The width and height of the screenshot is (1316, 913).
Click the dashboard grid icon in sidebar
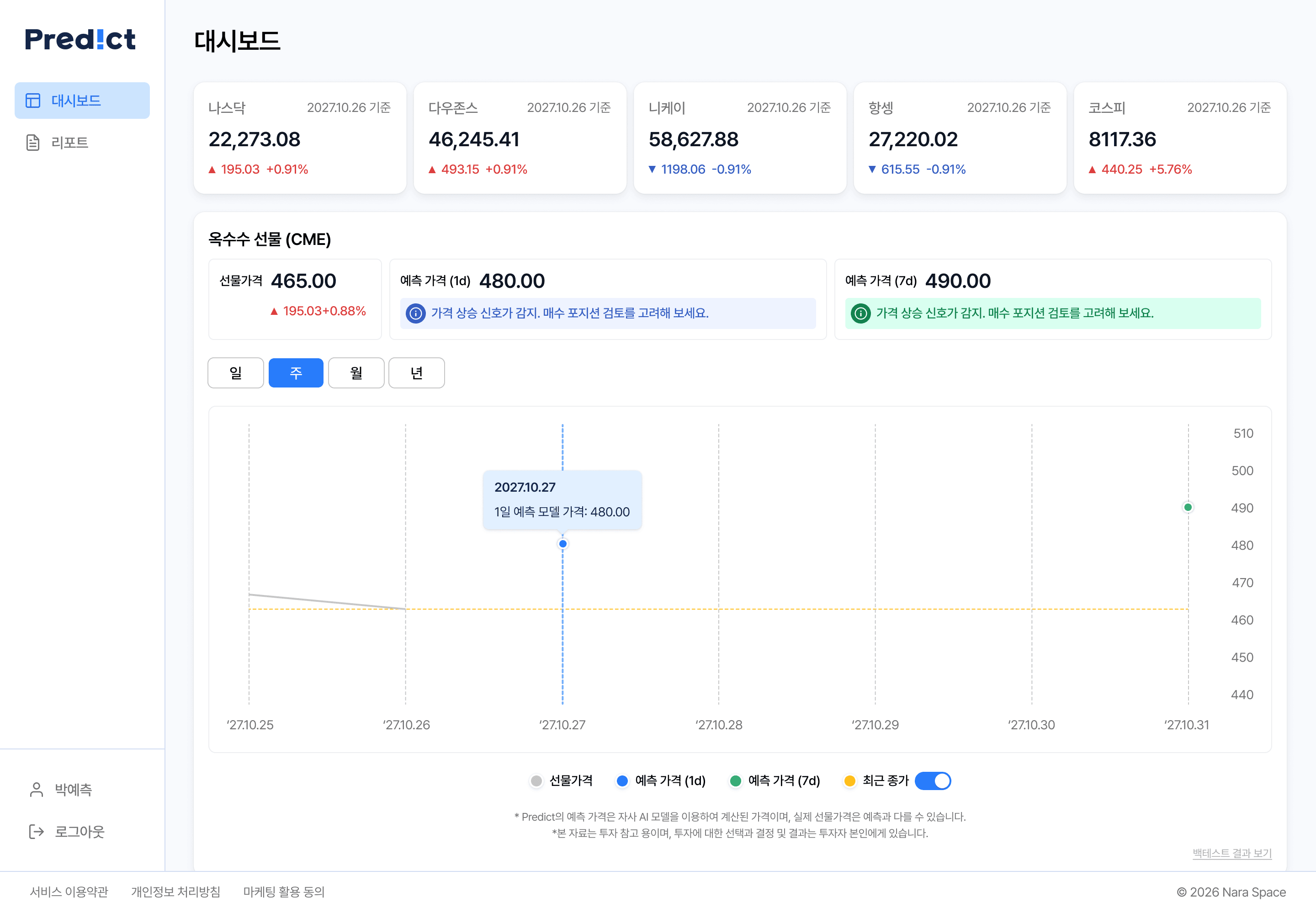click(x=33, y=101)
